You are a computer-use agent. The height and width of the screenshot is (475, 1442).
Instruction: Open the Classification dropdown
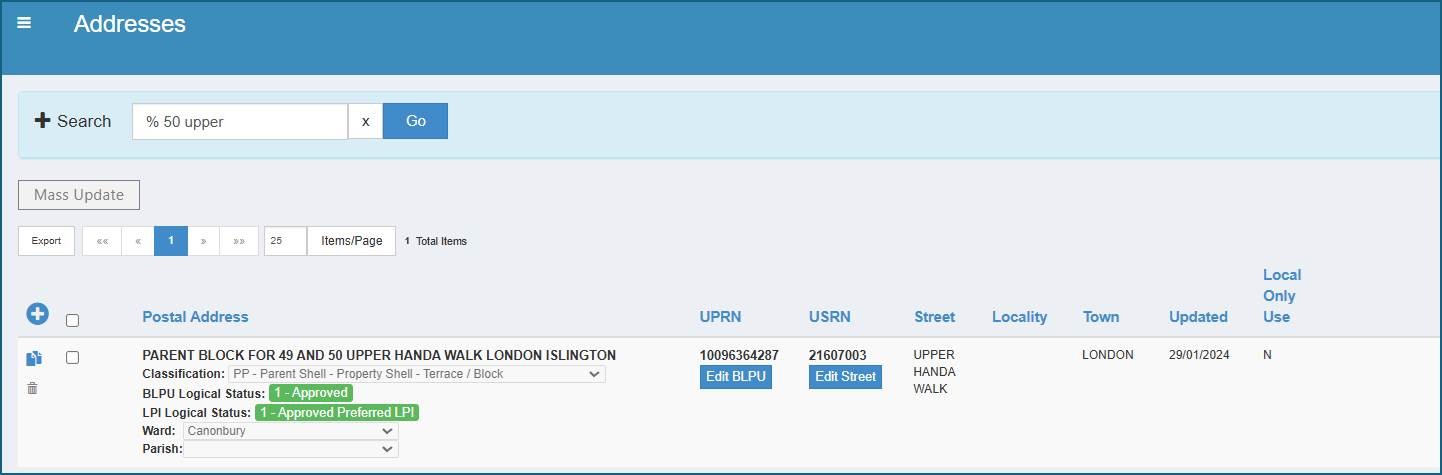click(x=416, y=374)
